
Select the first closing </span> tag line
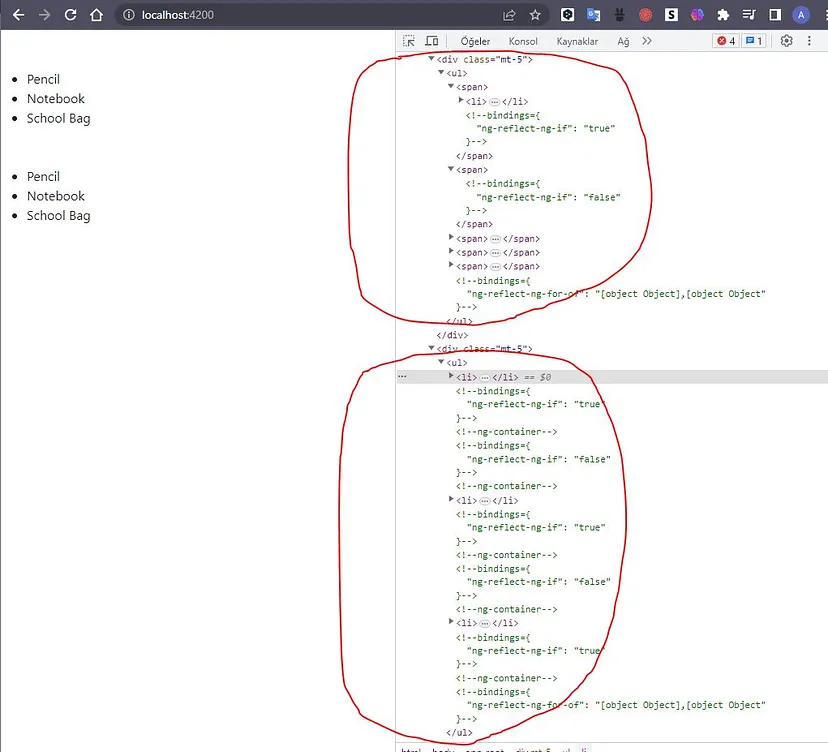click(474, 156)
